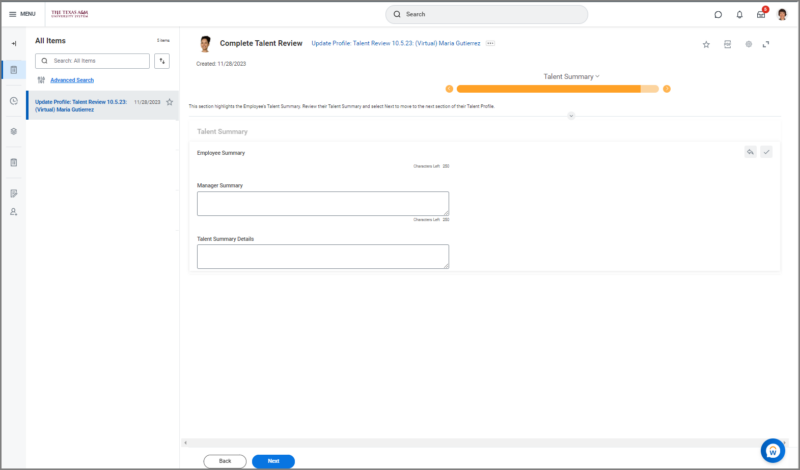Star the Update Profile inbox item
The height and width of the screenshot is (470, 800).
169,102
